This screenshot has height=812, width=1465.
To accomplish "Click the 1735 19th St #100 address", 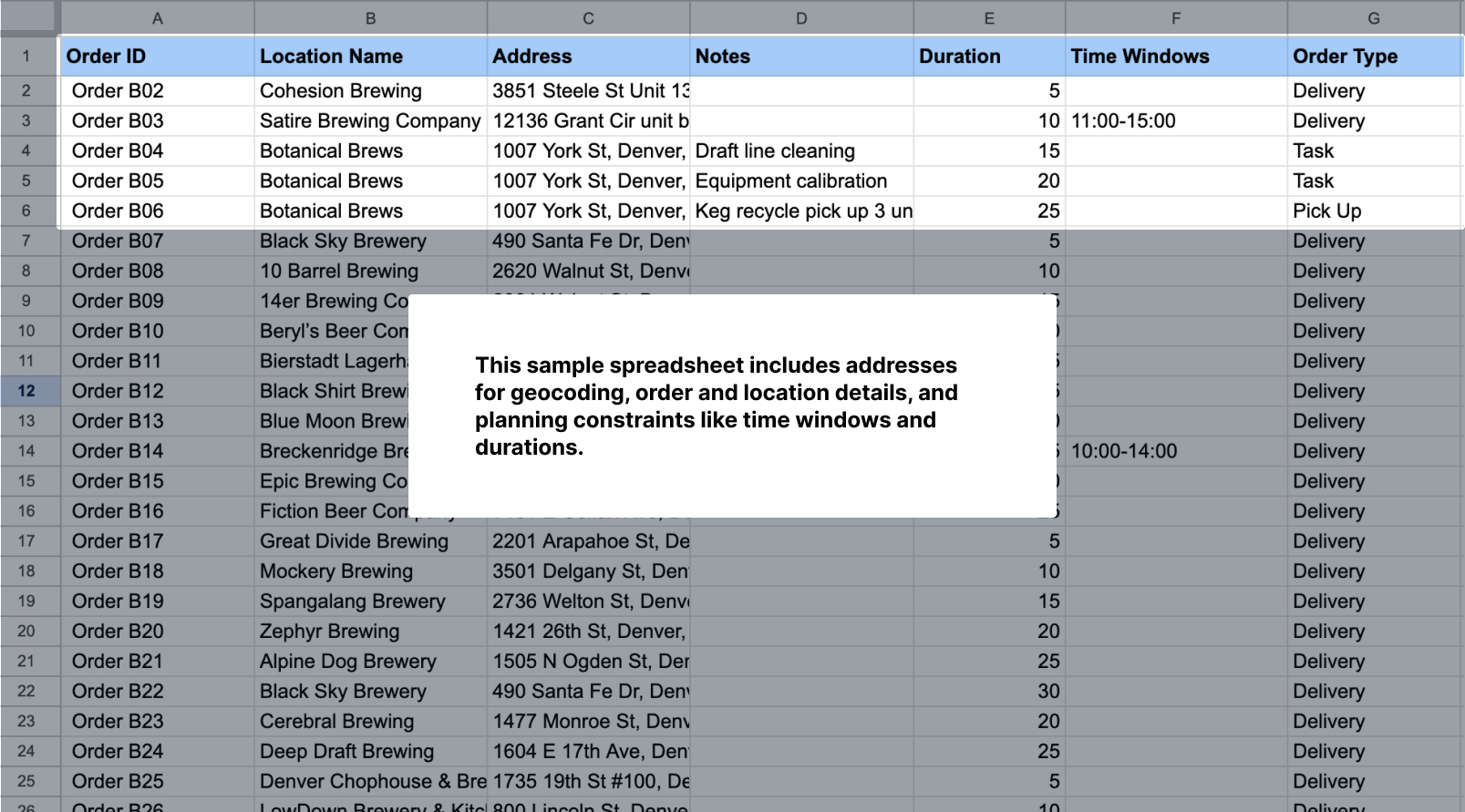I will click(588, 782).
